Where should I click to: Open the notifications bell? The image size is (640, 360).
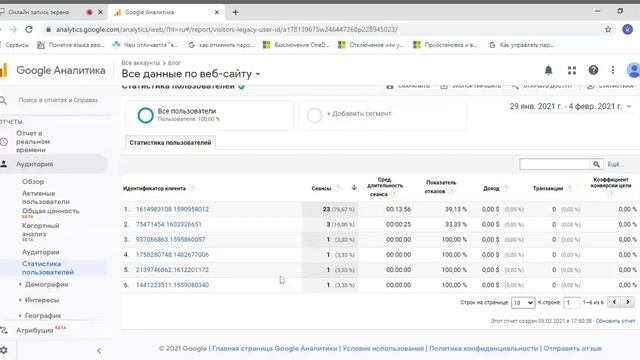(x=548, y=70)
